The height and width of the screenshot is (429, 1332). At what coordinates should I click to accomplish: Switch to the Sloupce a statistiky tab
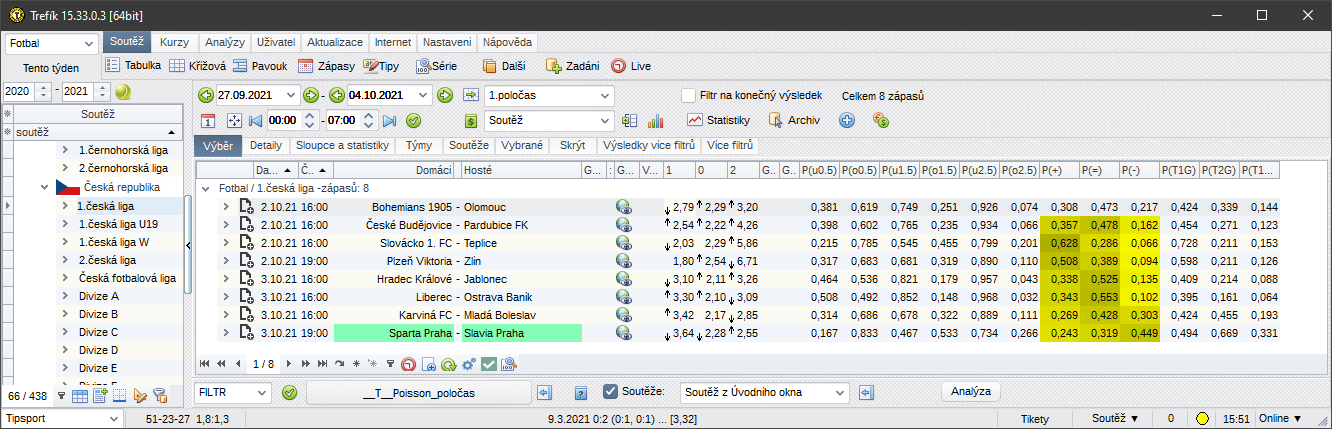pyautogui.click(x=342, y=145)
